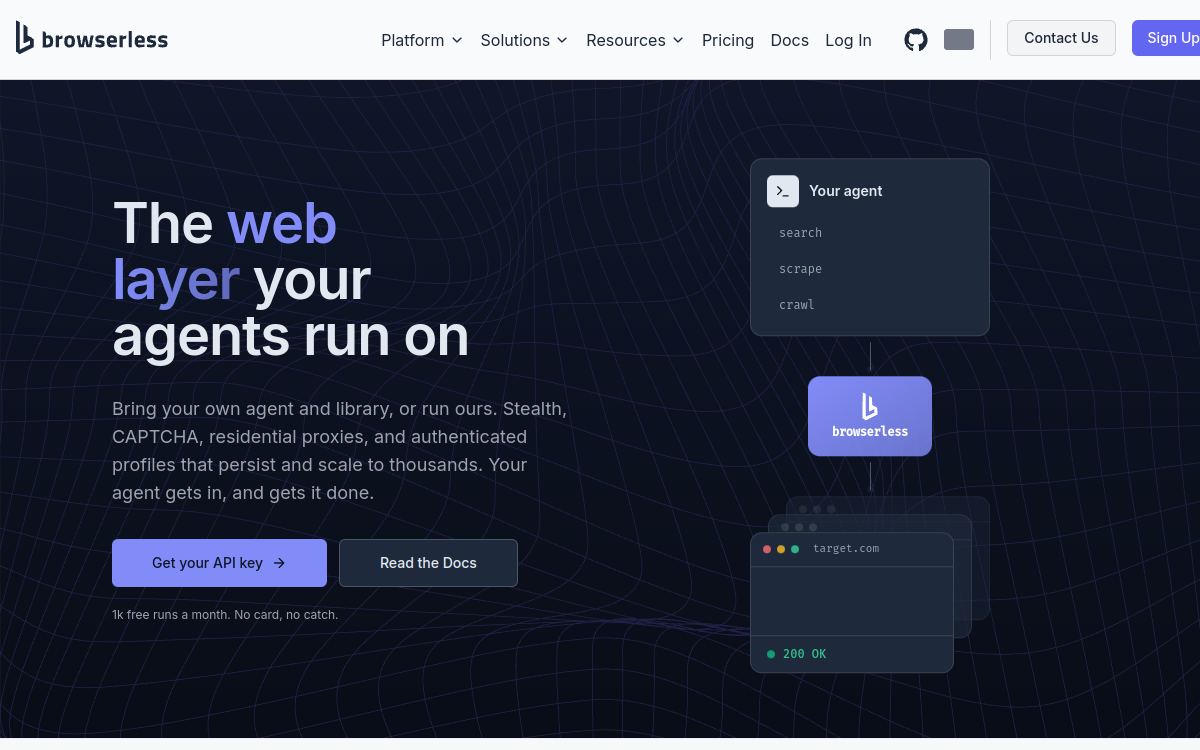Expand the Platform menu
This screenshot has height=750, width=1200.
point(422,40)
